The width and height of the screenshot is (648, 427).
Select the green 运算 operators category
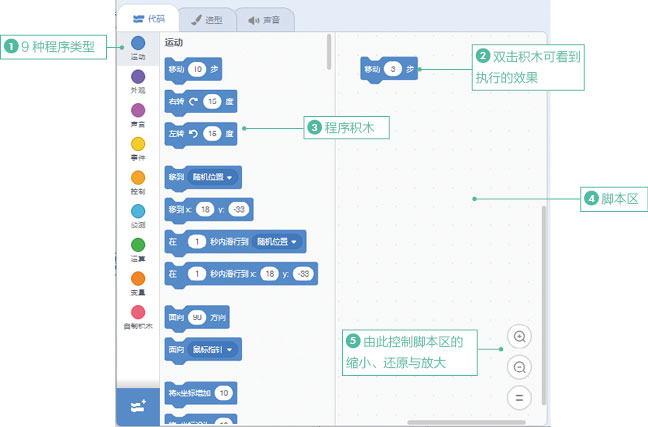click(x=138, y=245)
